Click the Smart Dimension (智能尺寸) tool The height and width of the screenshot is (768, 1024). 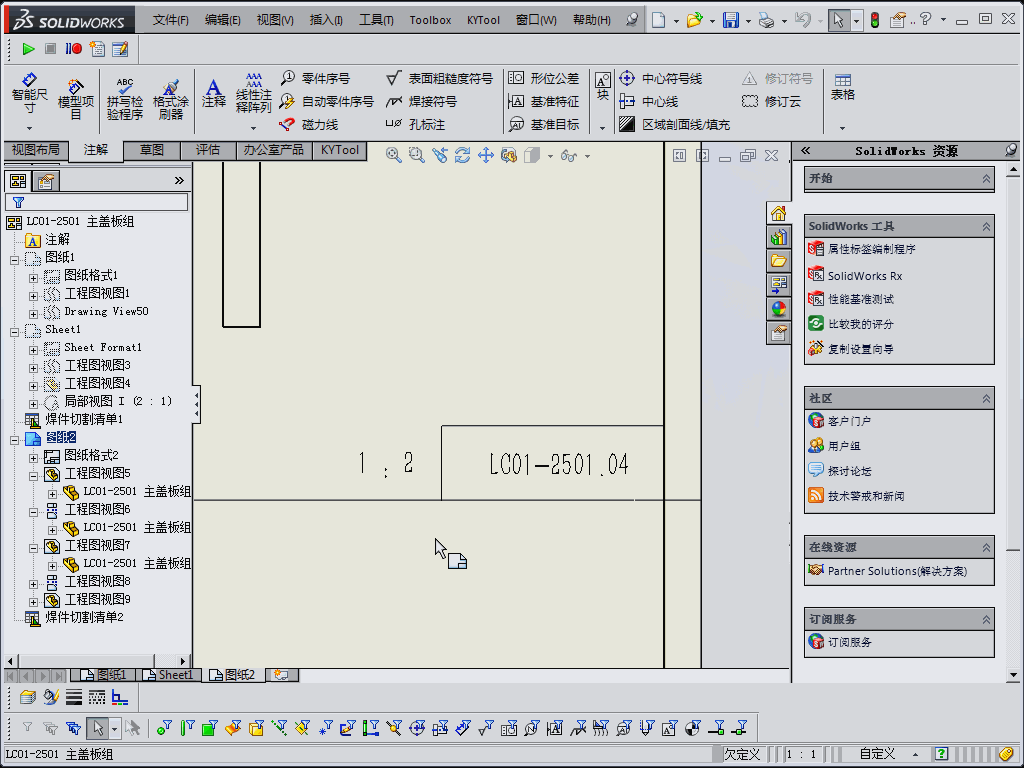click(x=30, y=94)
